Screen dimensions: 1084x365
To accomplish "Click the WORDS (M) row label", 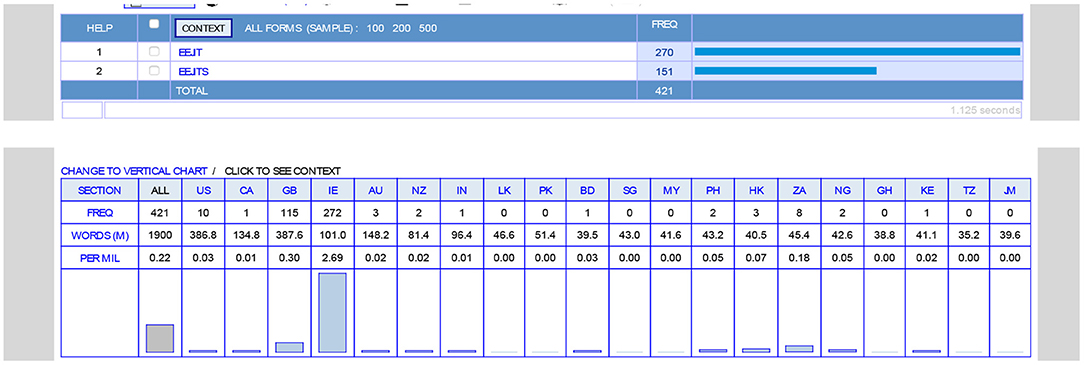I will (x=100, y=235).
